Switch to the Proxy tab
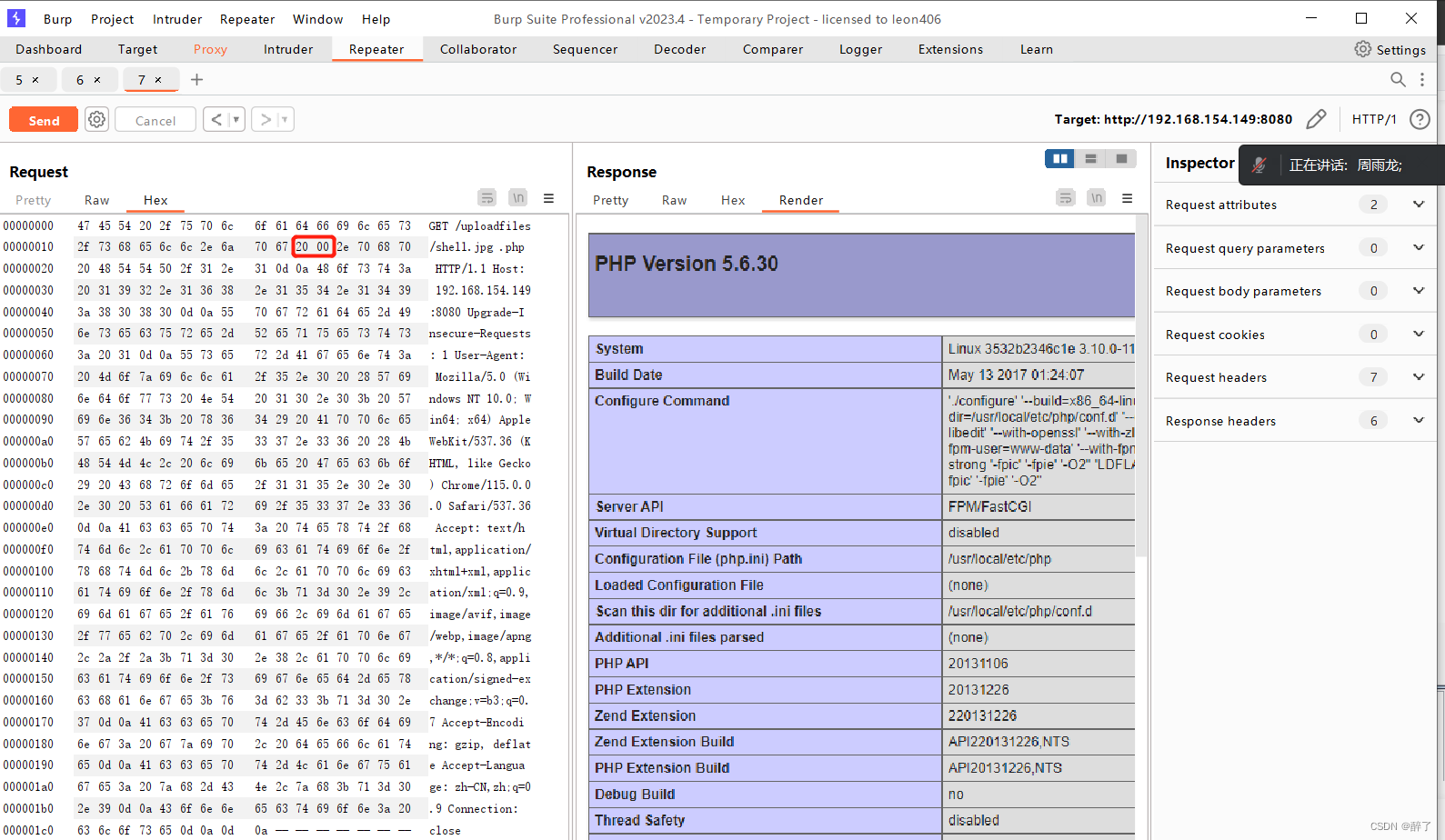This screenshot has width=1445, height=840. 210,49
